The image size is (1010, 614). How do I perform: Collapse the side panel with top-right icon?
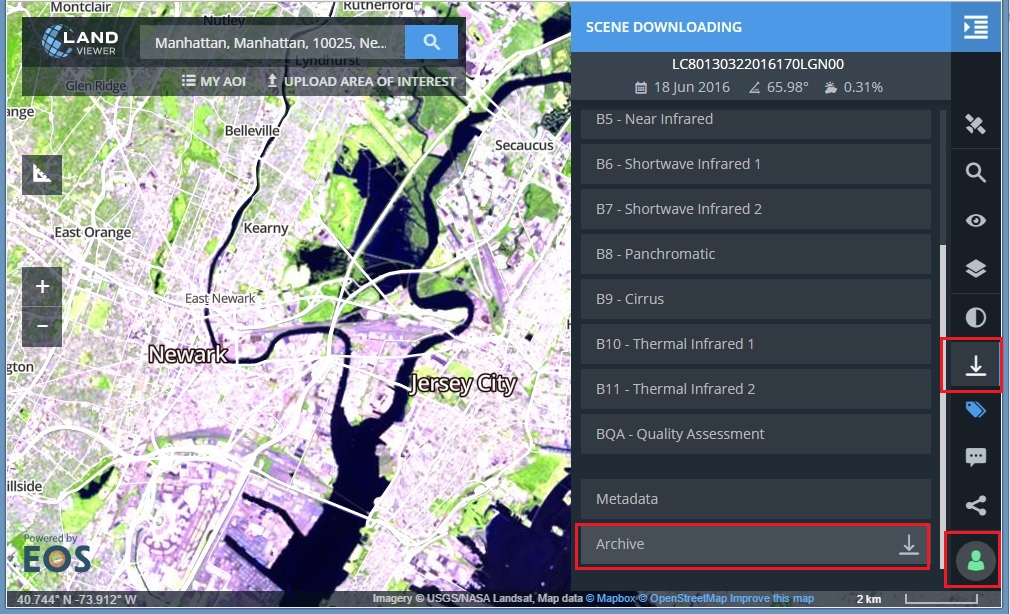coord(975,27)
